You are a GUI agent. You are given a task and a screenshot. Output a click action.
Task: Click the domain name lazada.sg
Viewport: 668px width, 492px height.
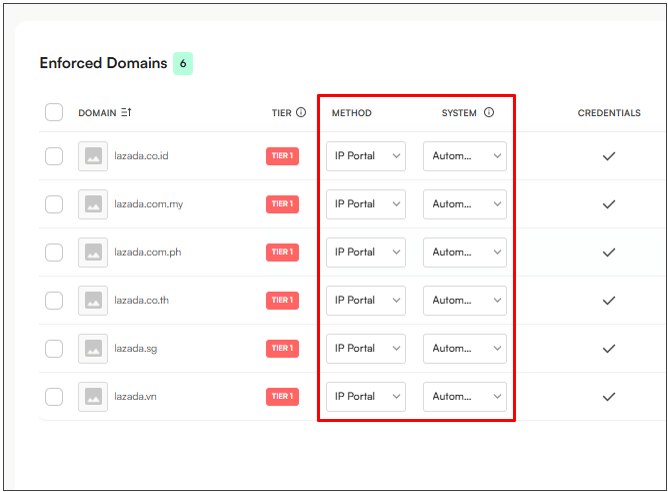coord(135,348)
